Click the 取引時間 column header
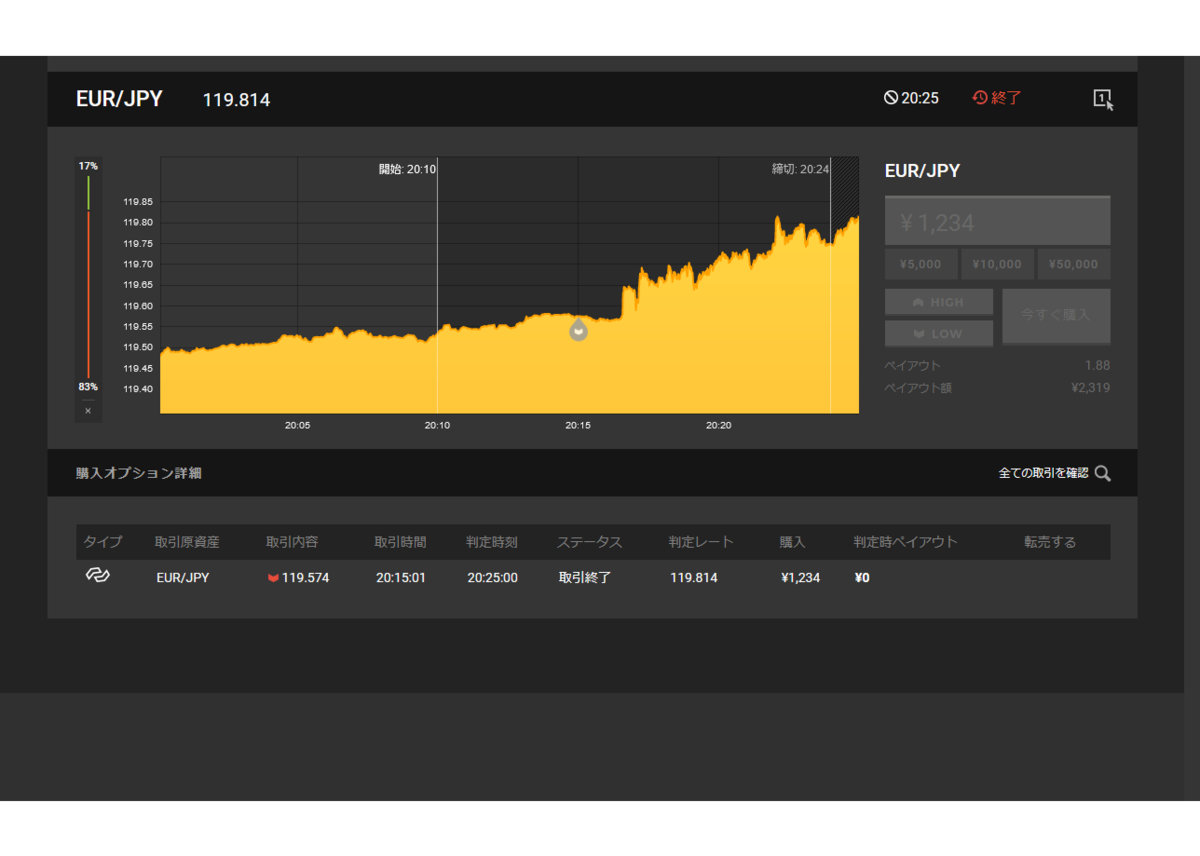 (400, 542)
